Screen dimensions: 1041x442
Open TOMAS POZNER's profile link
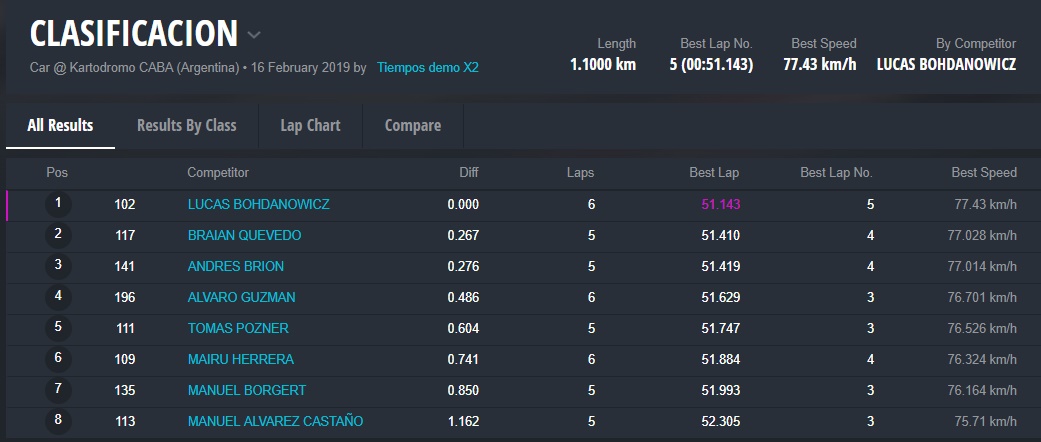pos(238,328)
